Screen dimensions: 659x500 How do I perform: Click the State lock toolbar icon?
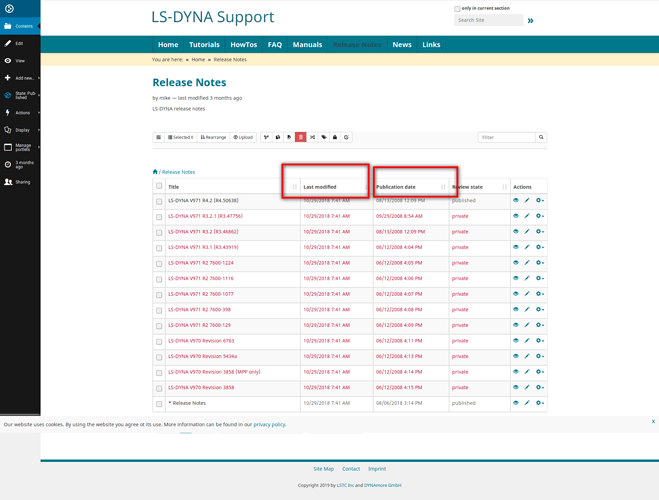point(335,137)
